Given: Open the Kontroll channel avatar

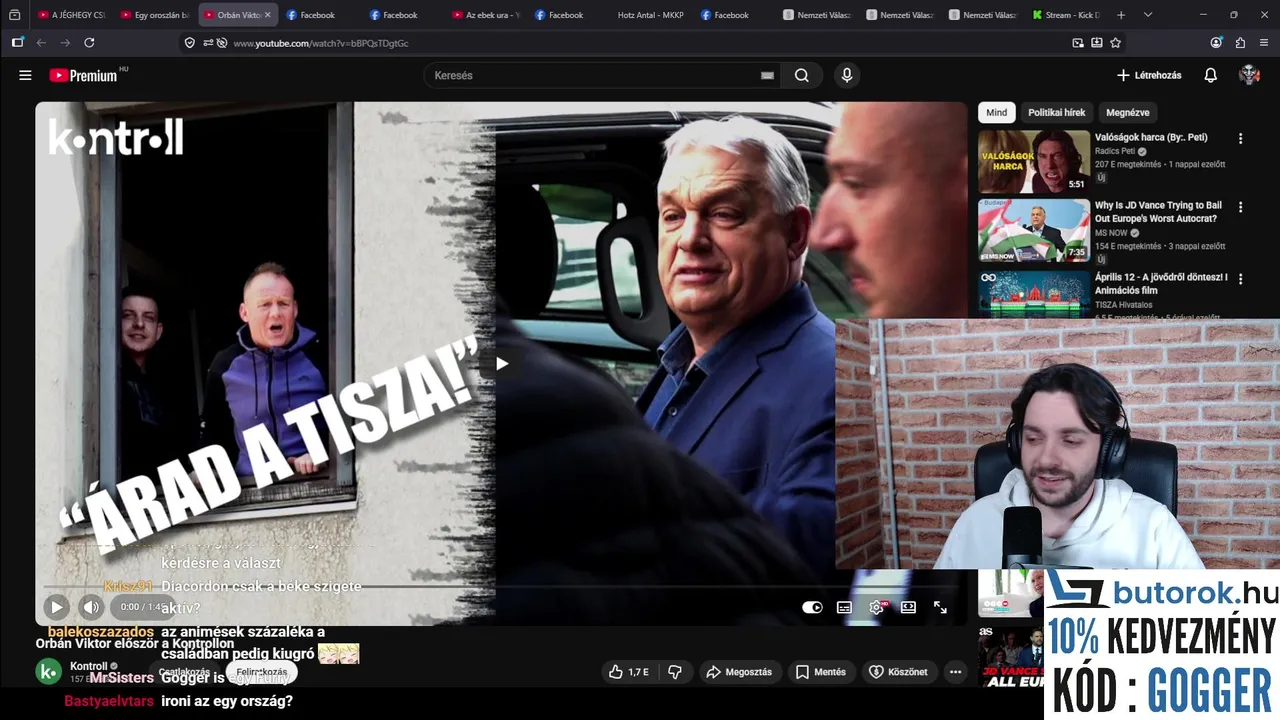Looking at the screenshot, I should [x=48, y=672].
